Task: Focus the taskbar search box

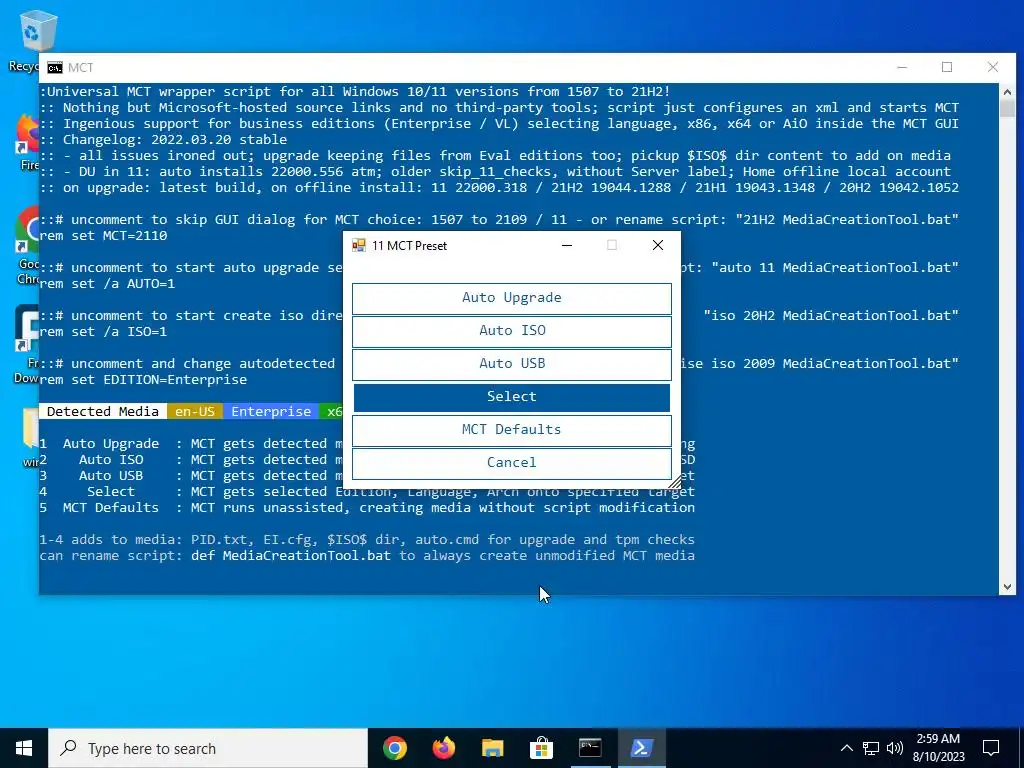Action: (208, 748)
